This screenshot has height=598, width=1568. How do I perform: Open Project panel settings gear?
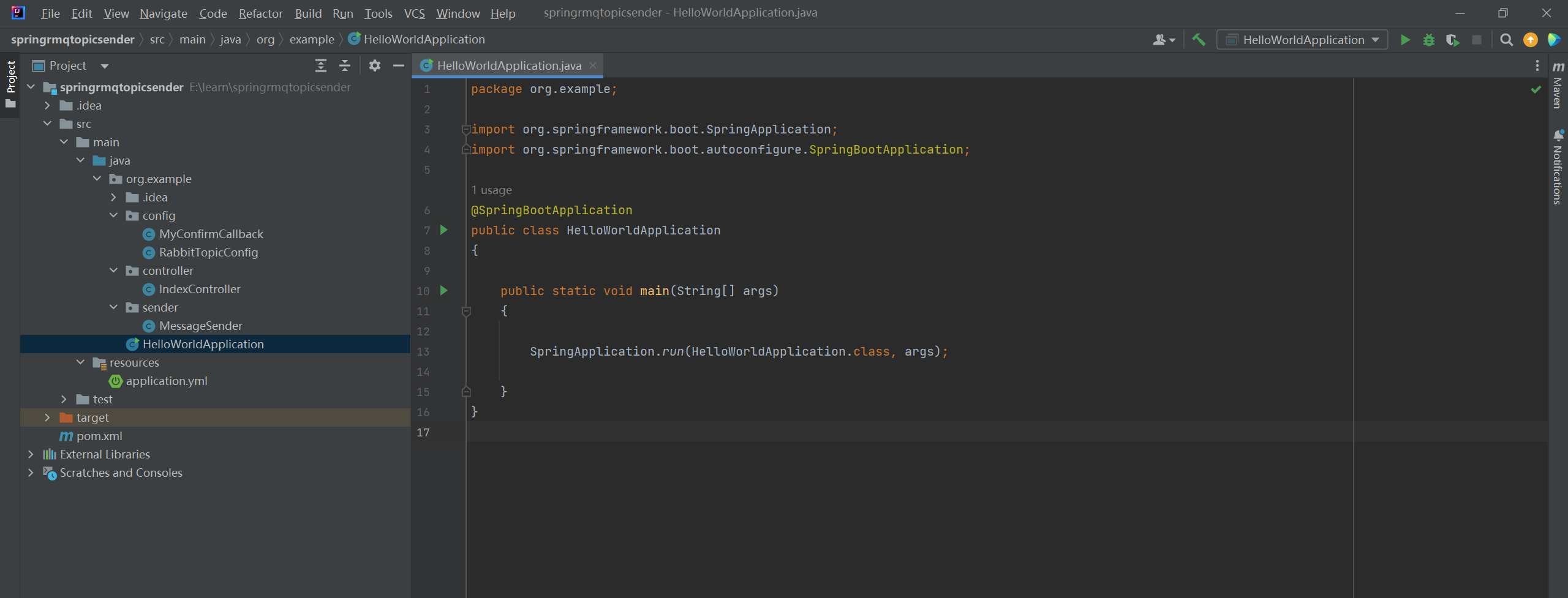(x=374, y=65)
